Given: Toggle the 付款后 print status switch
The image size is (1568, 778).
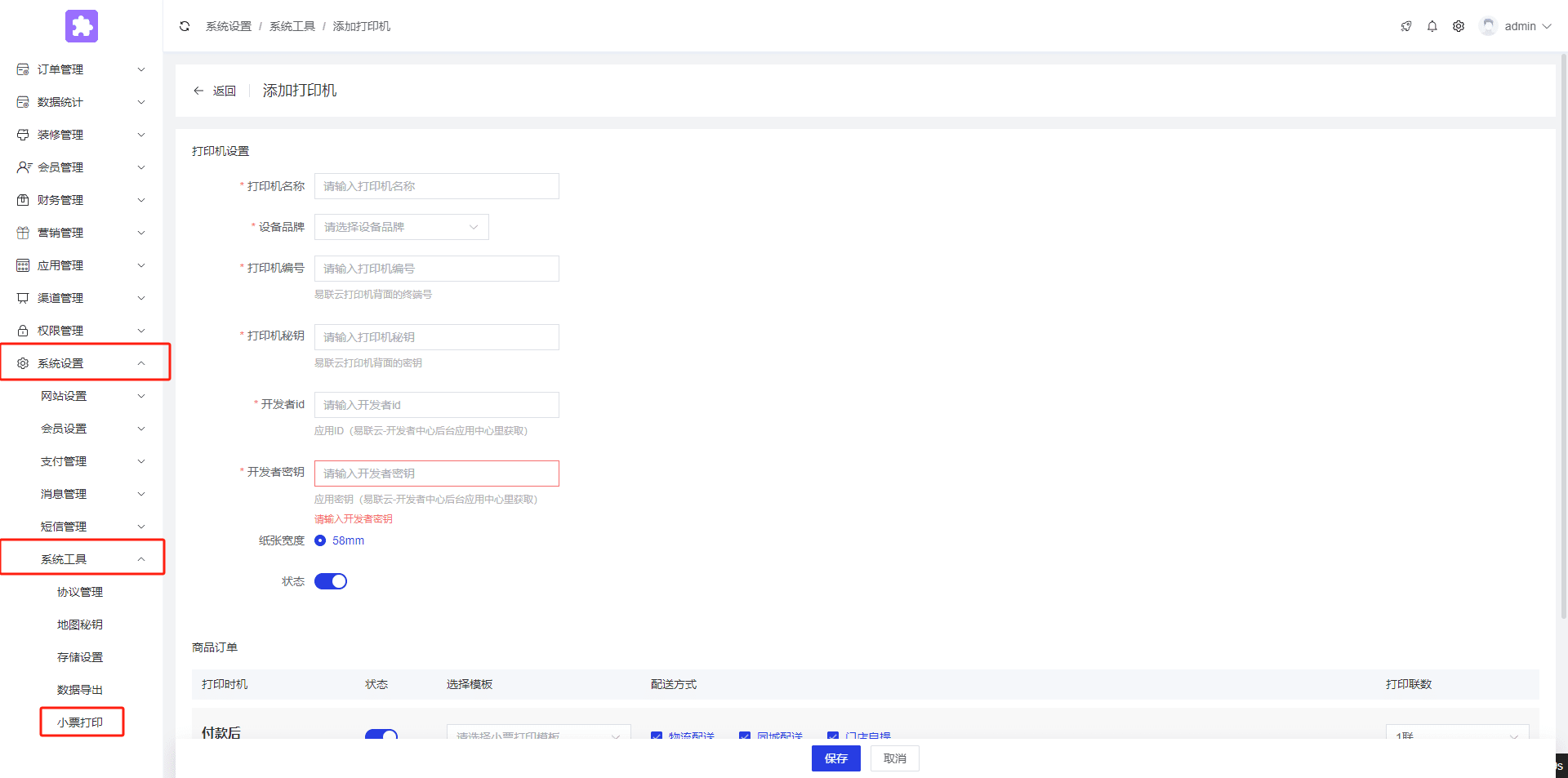Looking at the screenshot, I should point(381,733).
